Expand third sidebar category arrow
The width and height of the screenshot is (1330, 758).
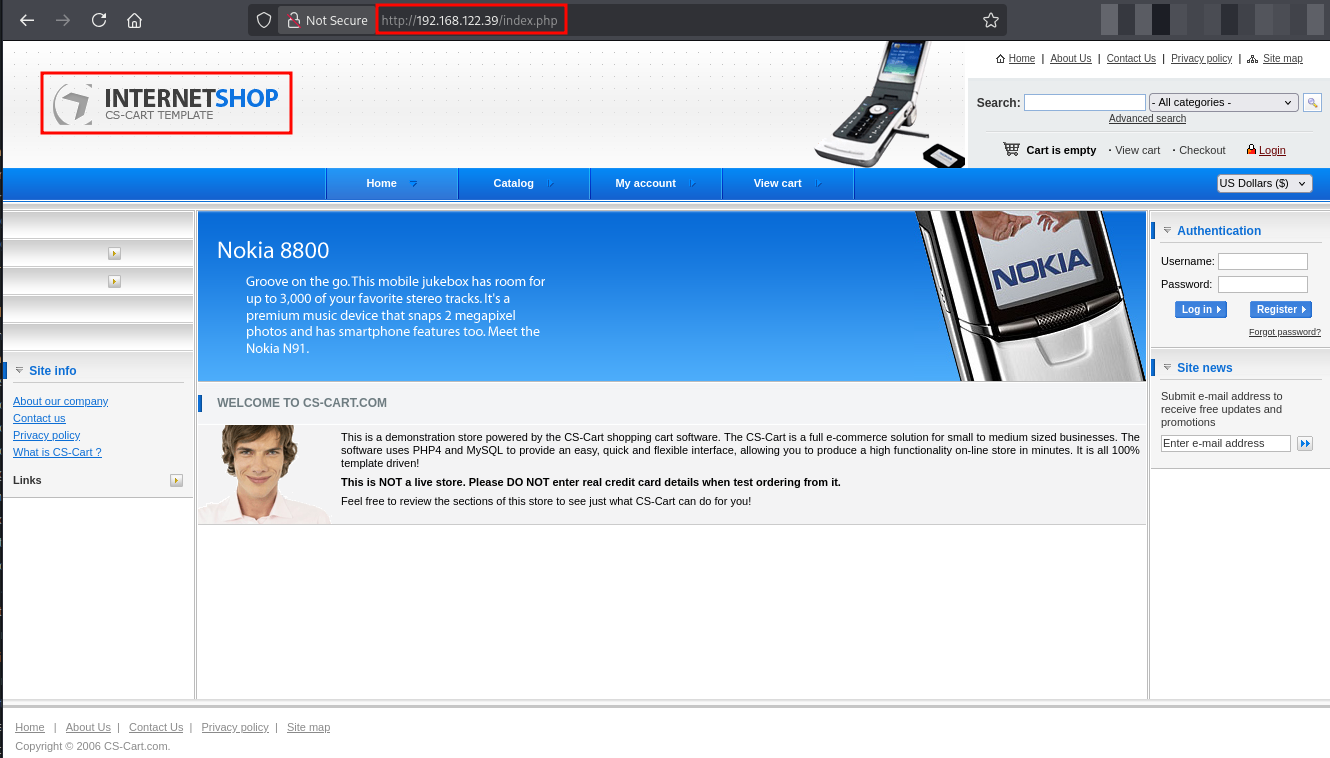[x=114, y=282]
